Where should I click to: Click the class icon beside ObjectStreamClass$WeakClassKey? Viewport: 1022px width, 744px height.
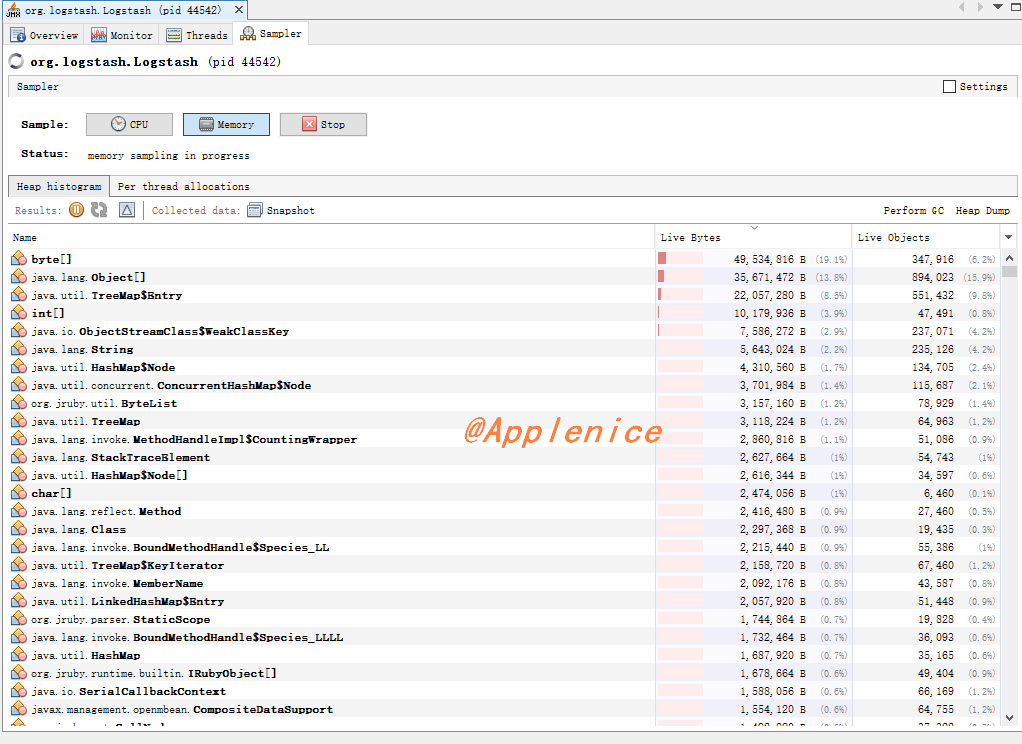point(19,331)
